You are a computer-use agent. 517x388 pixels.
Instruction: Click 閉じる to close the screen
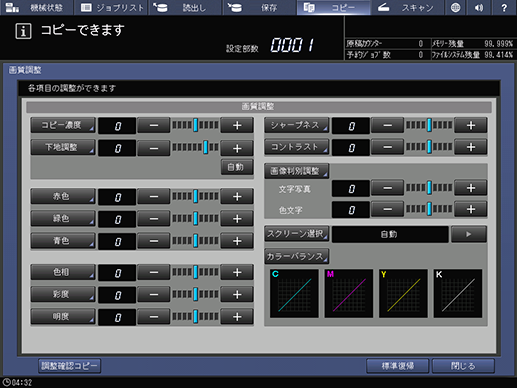[x=463, y=366]
